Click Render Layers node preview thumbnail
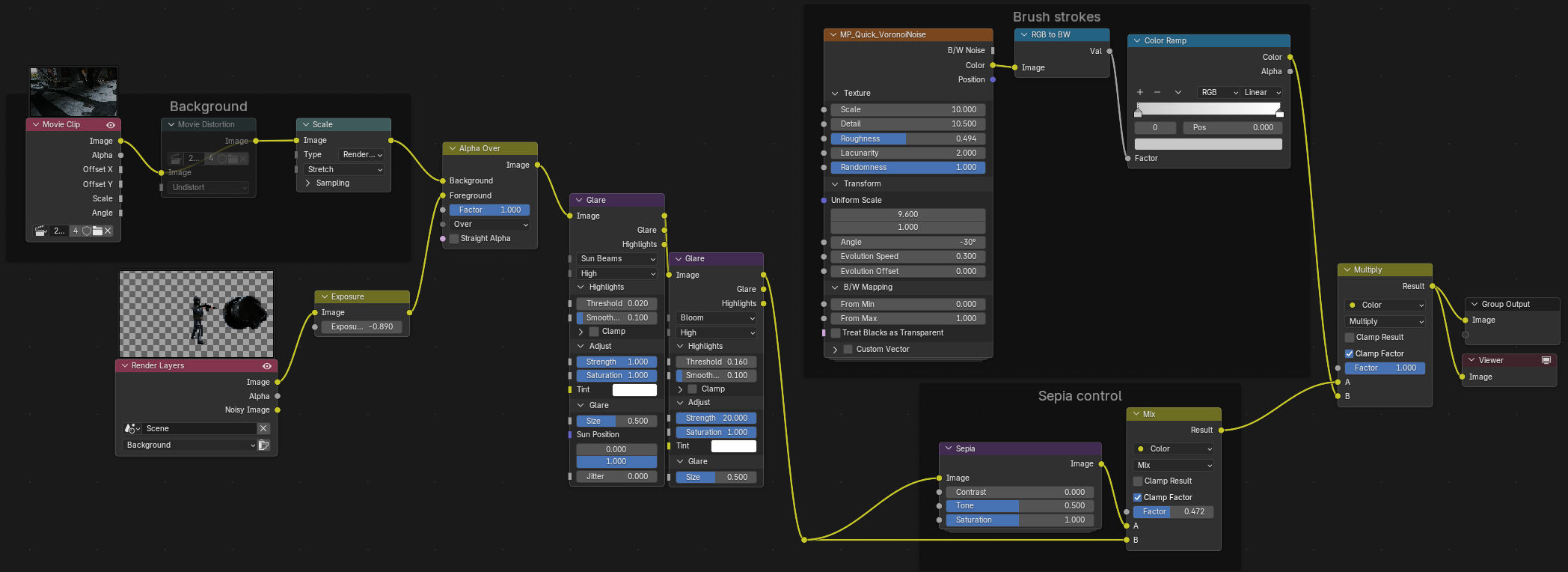 coord(197,314)
